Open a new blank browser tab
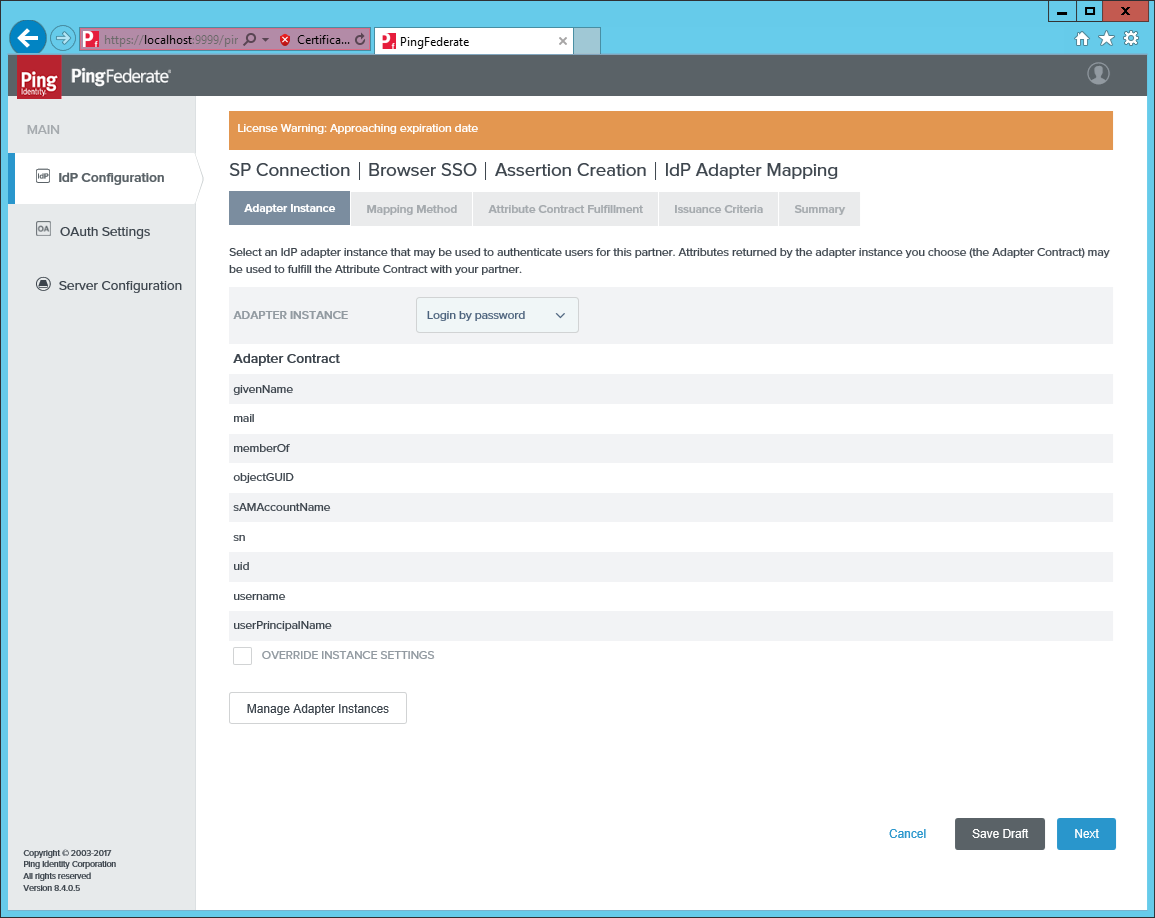This screenshot has height=918, width=1155. [x=587, y=41]
